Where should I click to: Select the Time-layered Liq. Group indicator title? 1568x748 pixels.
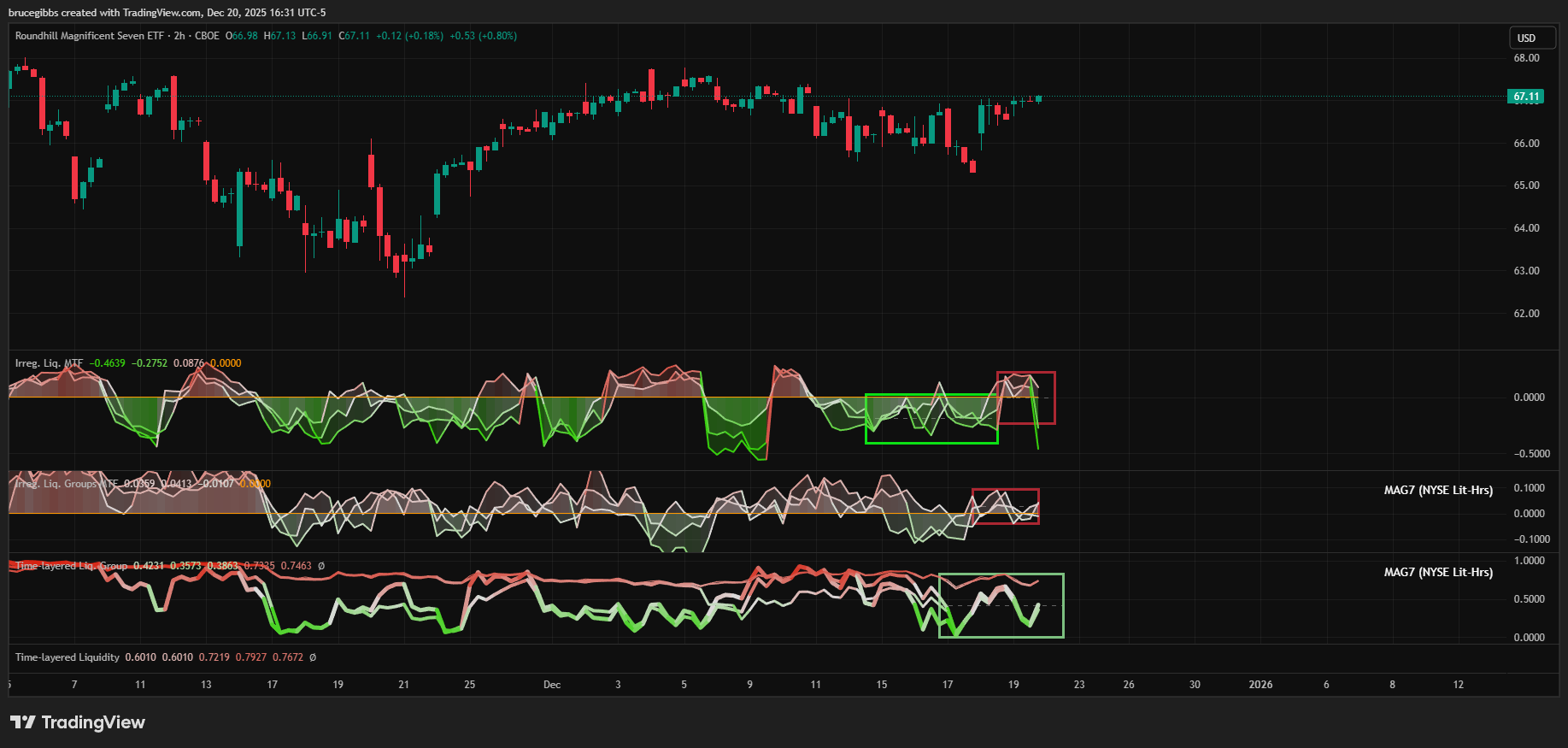point(71,566)
